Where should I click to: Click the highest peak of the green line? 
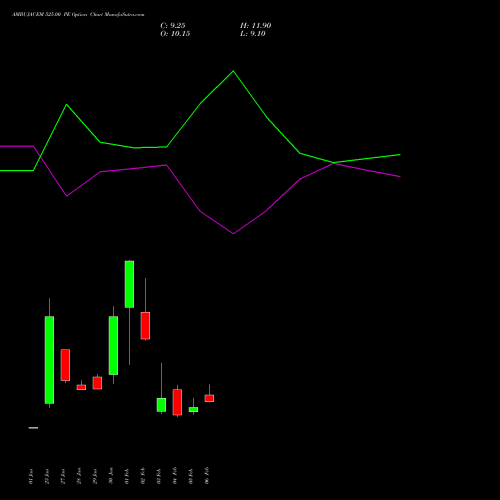[233, 71]
